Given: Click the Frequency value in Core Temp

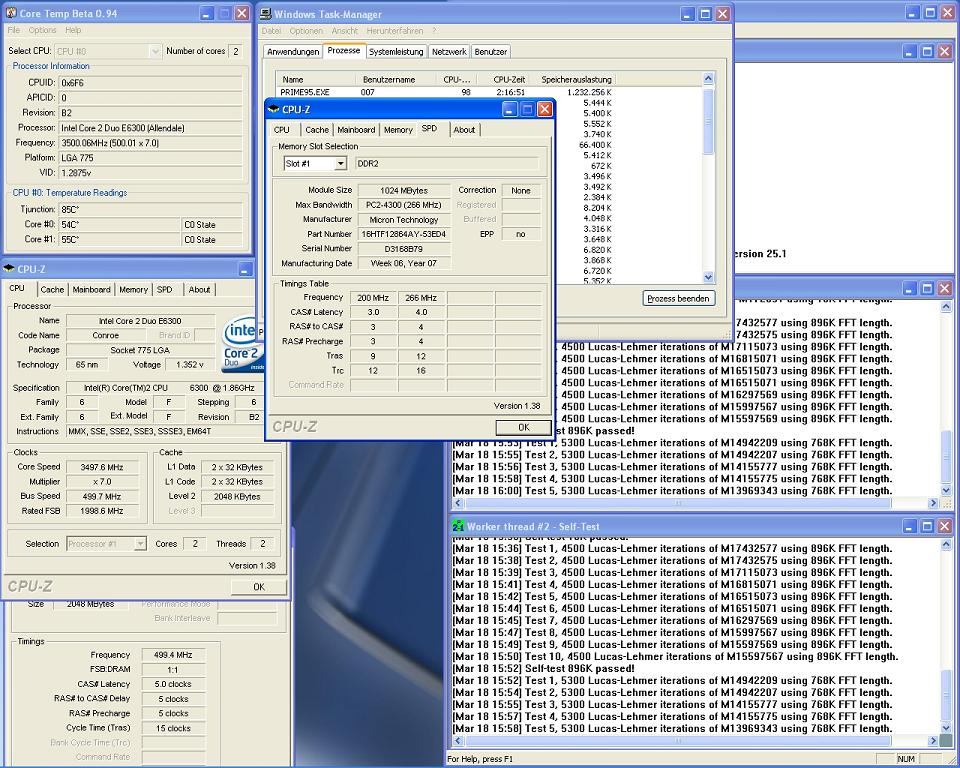Looking at the screenshot, I should [150, 143].
